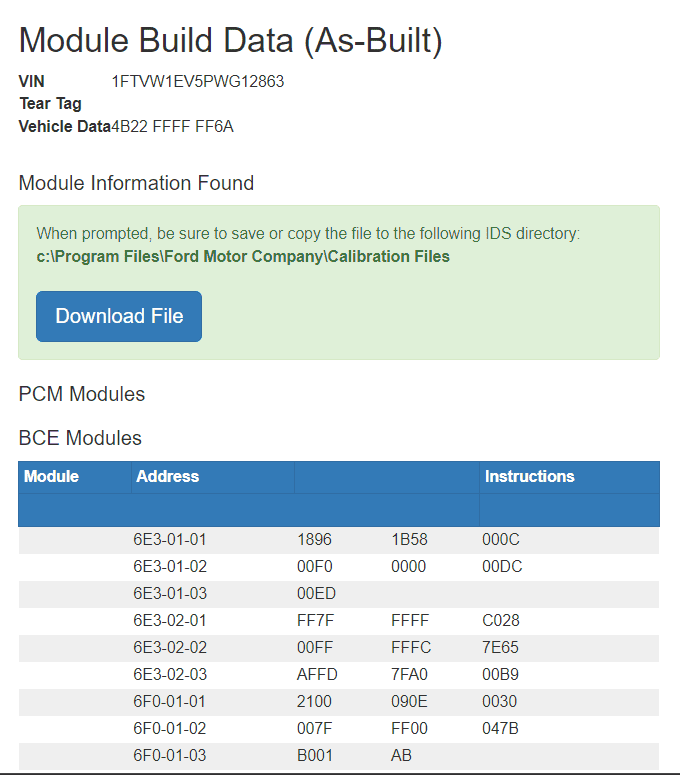
Task: Click the Instructions column header
Action: pos(529,477)
